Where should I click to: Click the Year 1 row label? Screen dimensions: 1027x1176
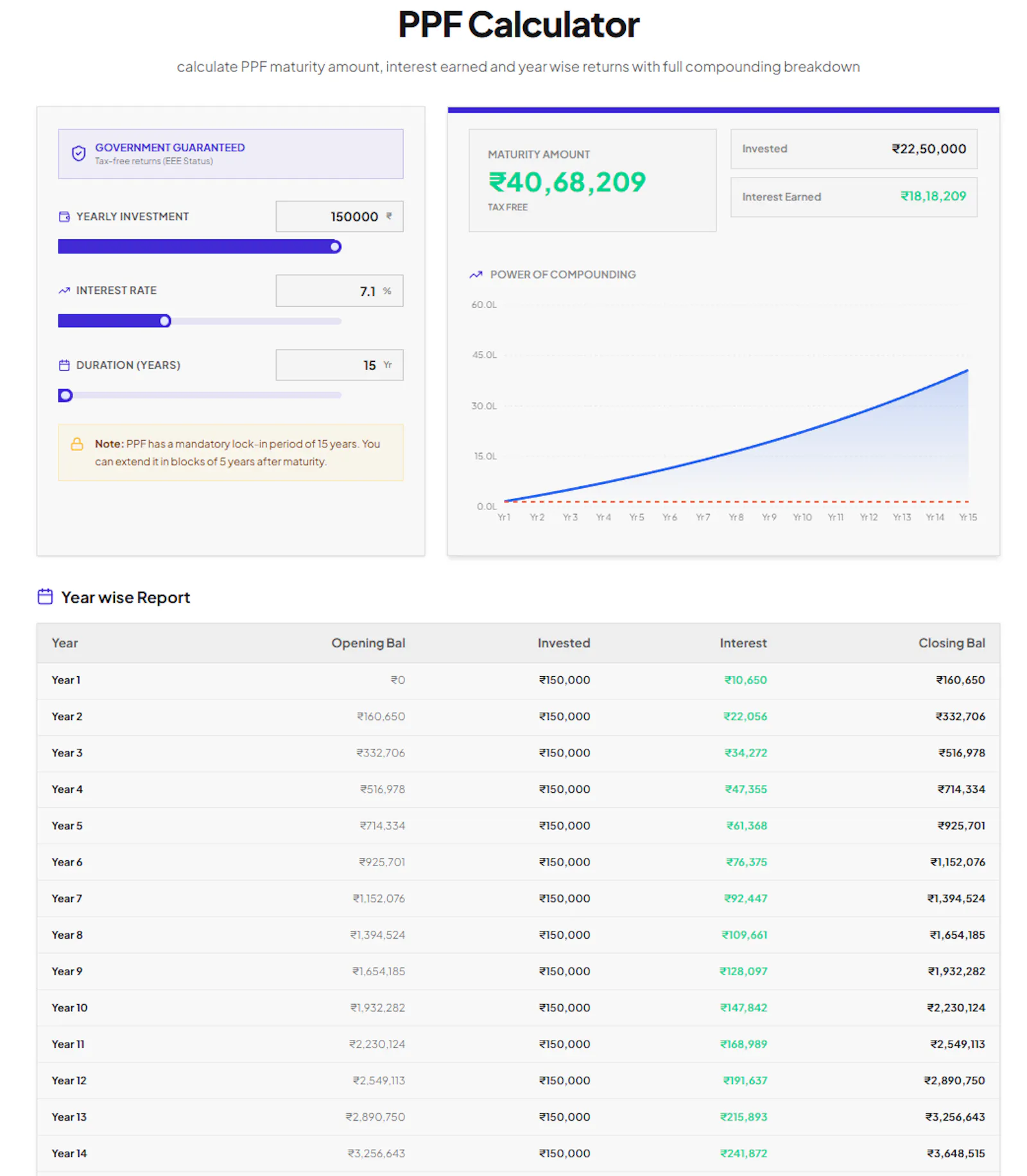(66, 680)
